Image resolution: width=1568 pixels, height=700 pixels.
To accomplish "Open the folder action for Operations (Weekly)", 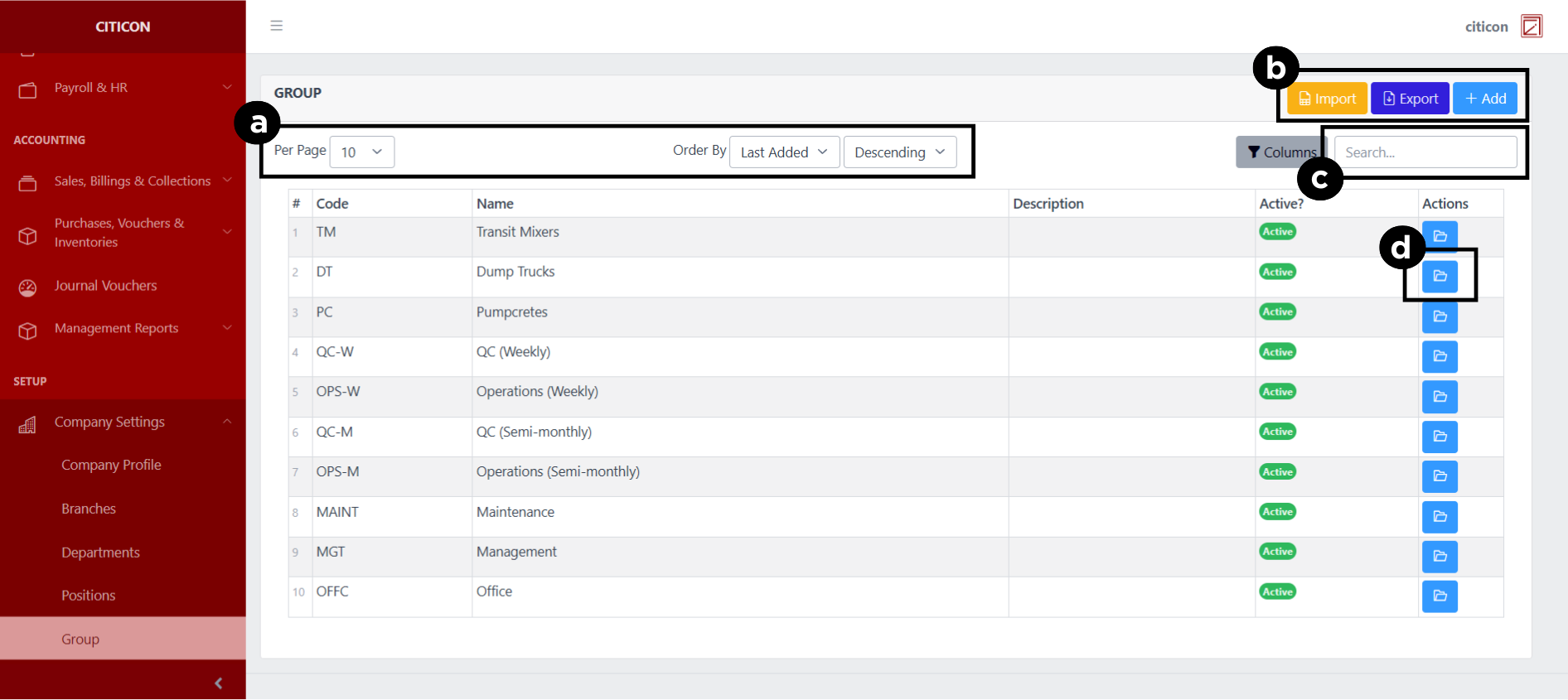I will pyautogui.click(x=1440, y=397).
